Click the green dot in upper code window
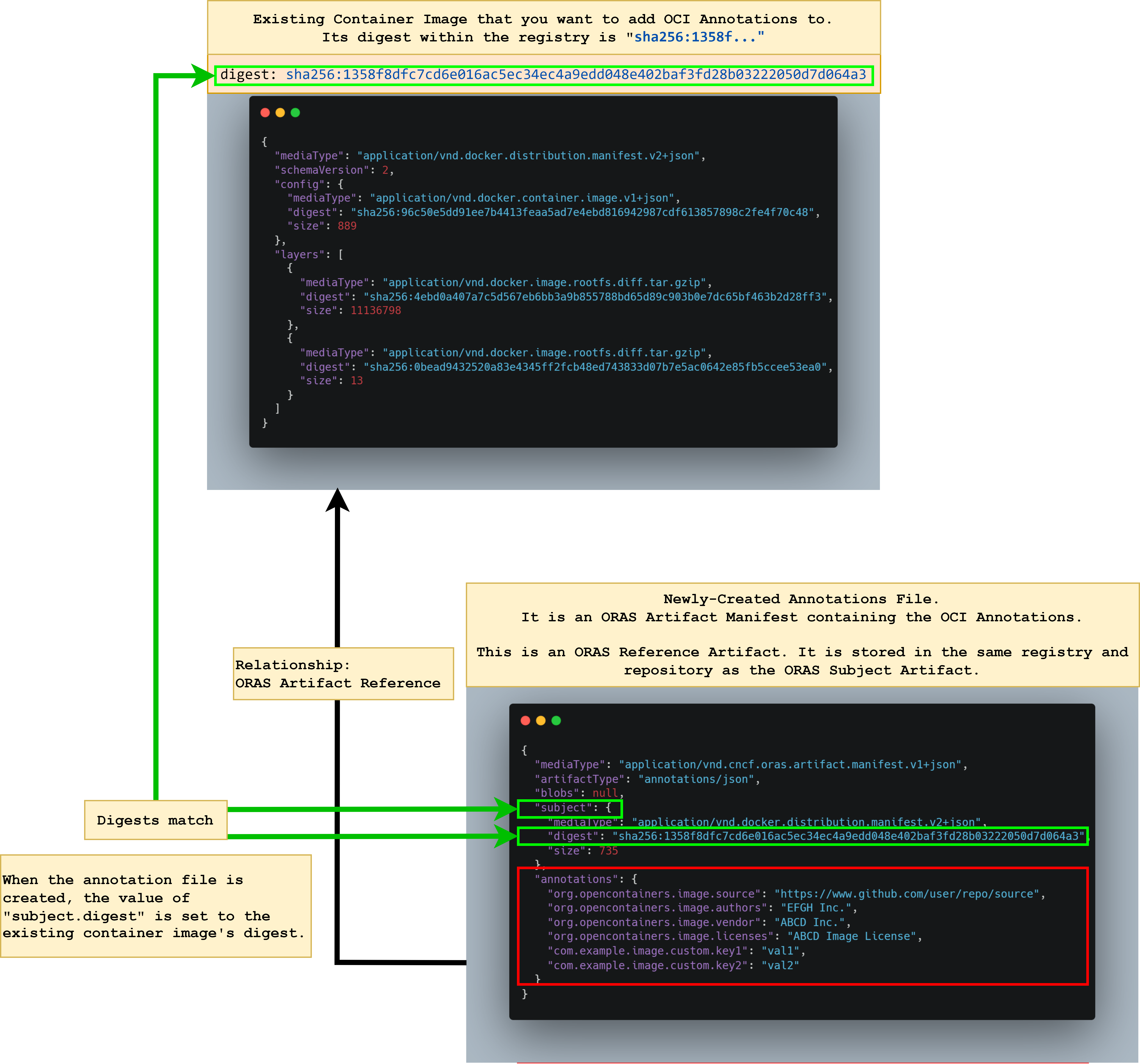1140x1064 pixels. click(295, 112)
